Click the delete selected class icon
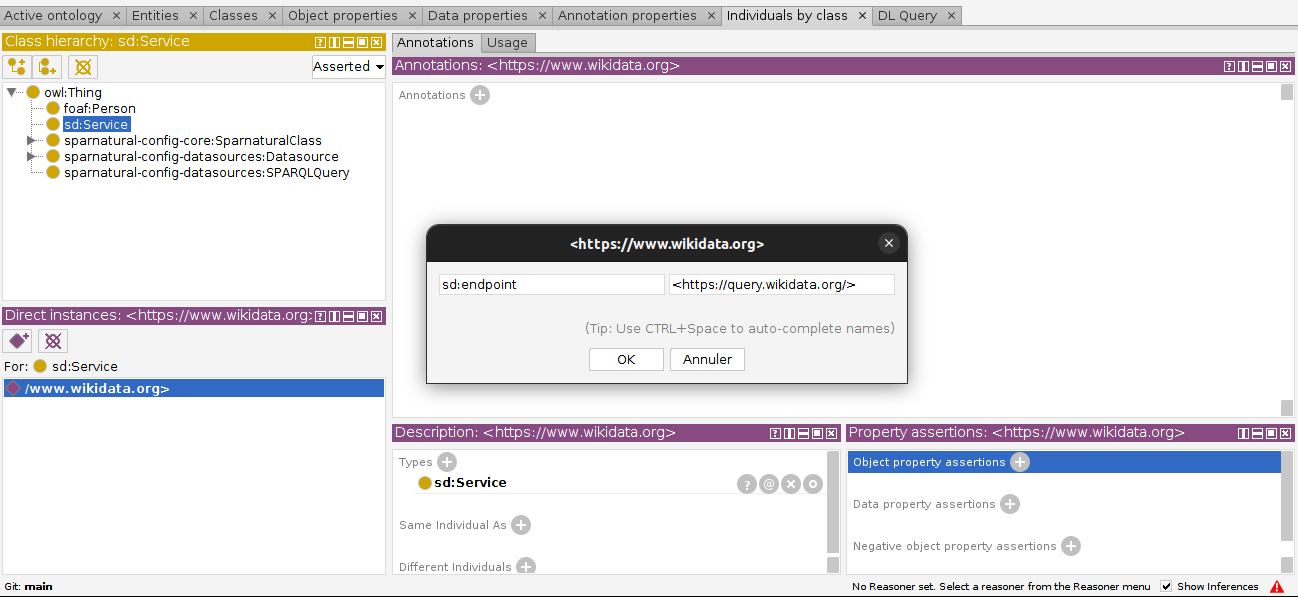This screenshot has height=597, width=1298. pos(84,67)
